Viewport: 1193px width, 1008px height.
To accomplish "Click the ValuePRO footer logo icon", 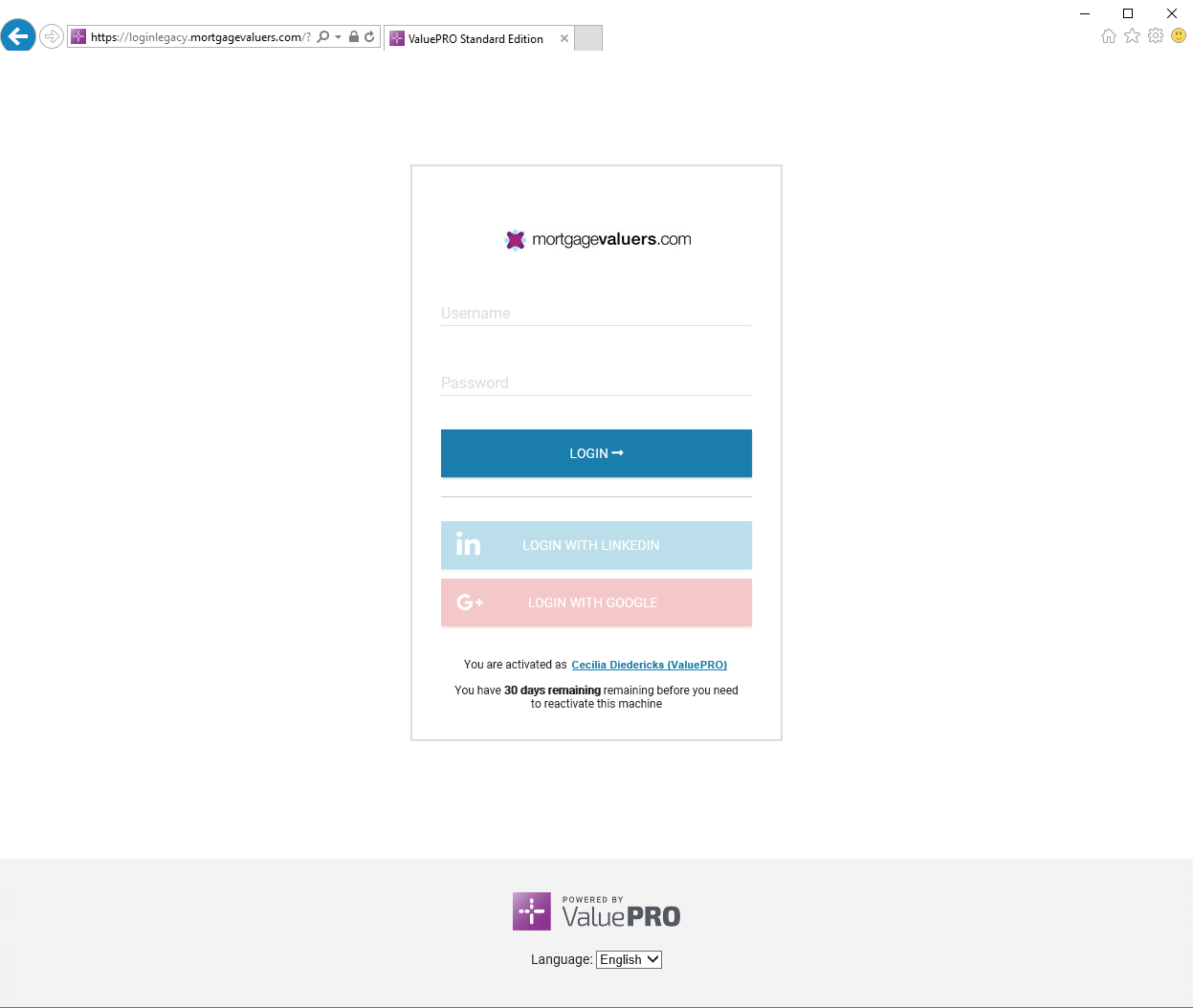I will [531, 911].
